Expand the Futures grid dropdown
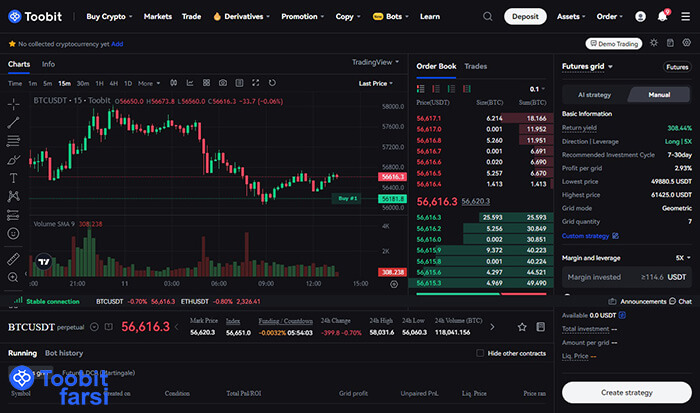Image resolution: width=700 pixels, height=413 pixels. point(590,67)
